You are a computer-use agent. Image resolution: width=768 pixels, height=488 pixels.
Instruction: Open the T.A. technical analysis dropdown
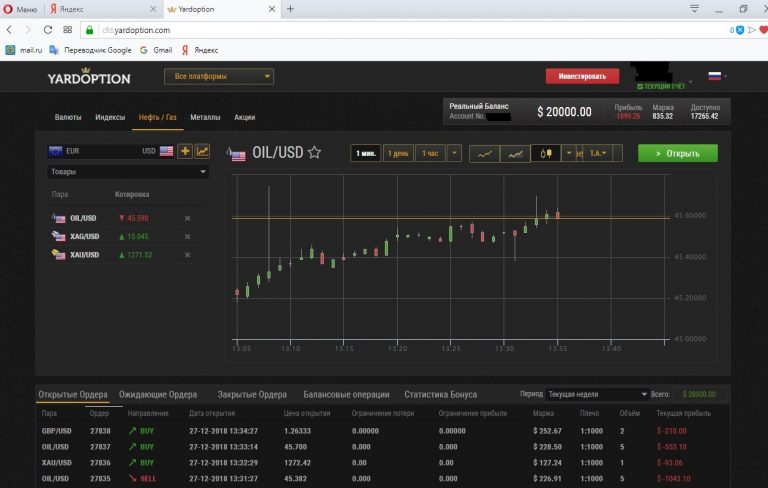(597, 153)
